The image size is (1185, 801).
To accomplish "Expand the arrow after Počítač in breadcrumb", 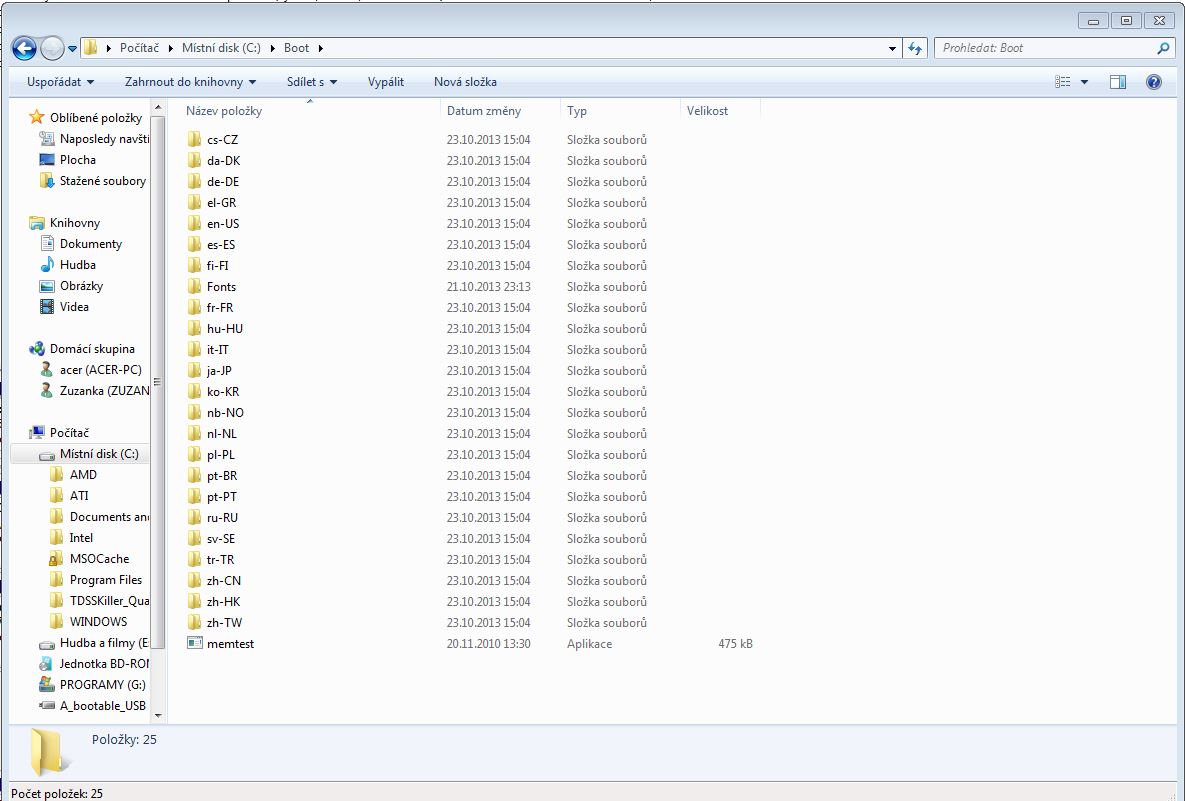I will tap(170, 48).
